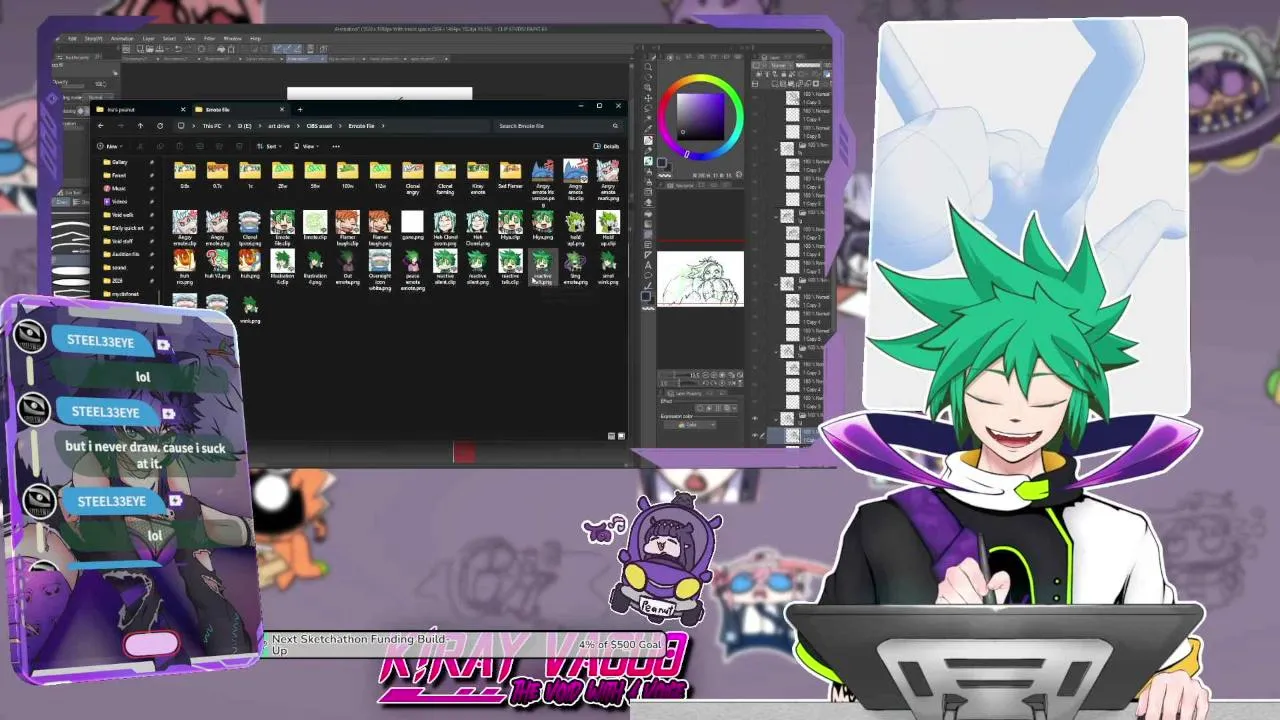
Task: Select the Zoom magnifier tool in Clip Studio
Action: [x=648, y=66]
